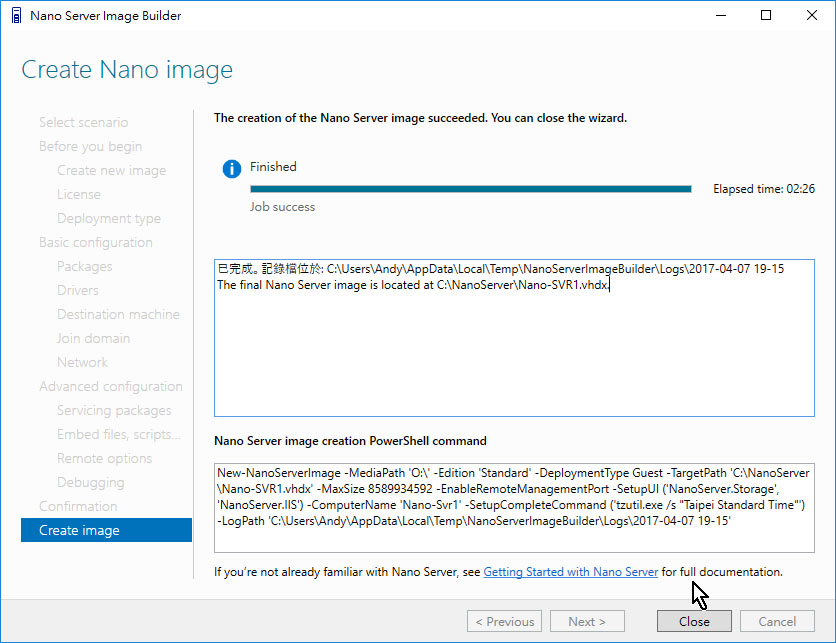Click the Nano Server Image Builder app icon
Viewport: 836px width, 643px height.
(16, 15)
